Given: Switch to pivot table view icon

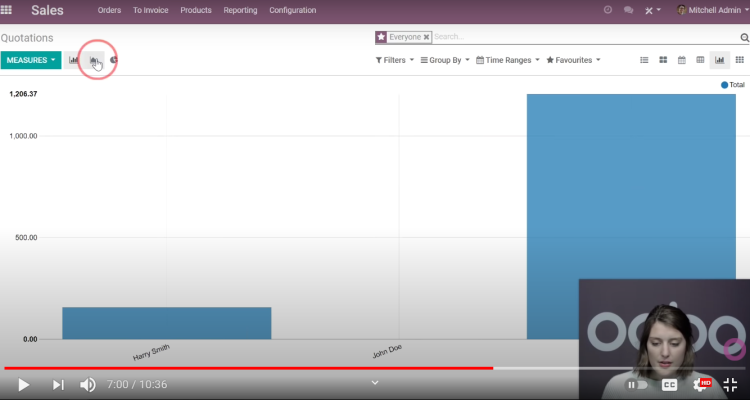Looking at the screenshot, I should [x=700, y=60].
